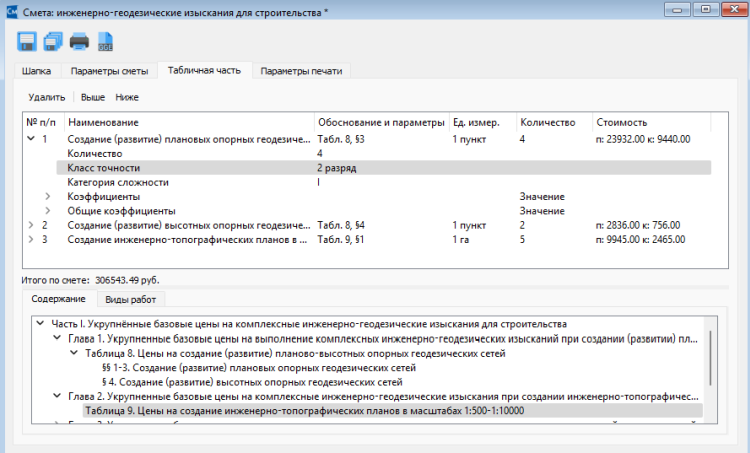Collapse the Часть I tree node

[x=39, y=324]
